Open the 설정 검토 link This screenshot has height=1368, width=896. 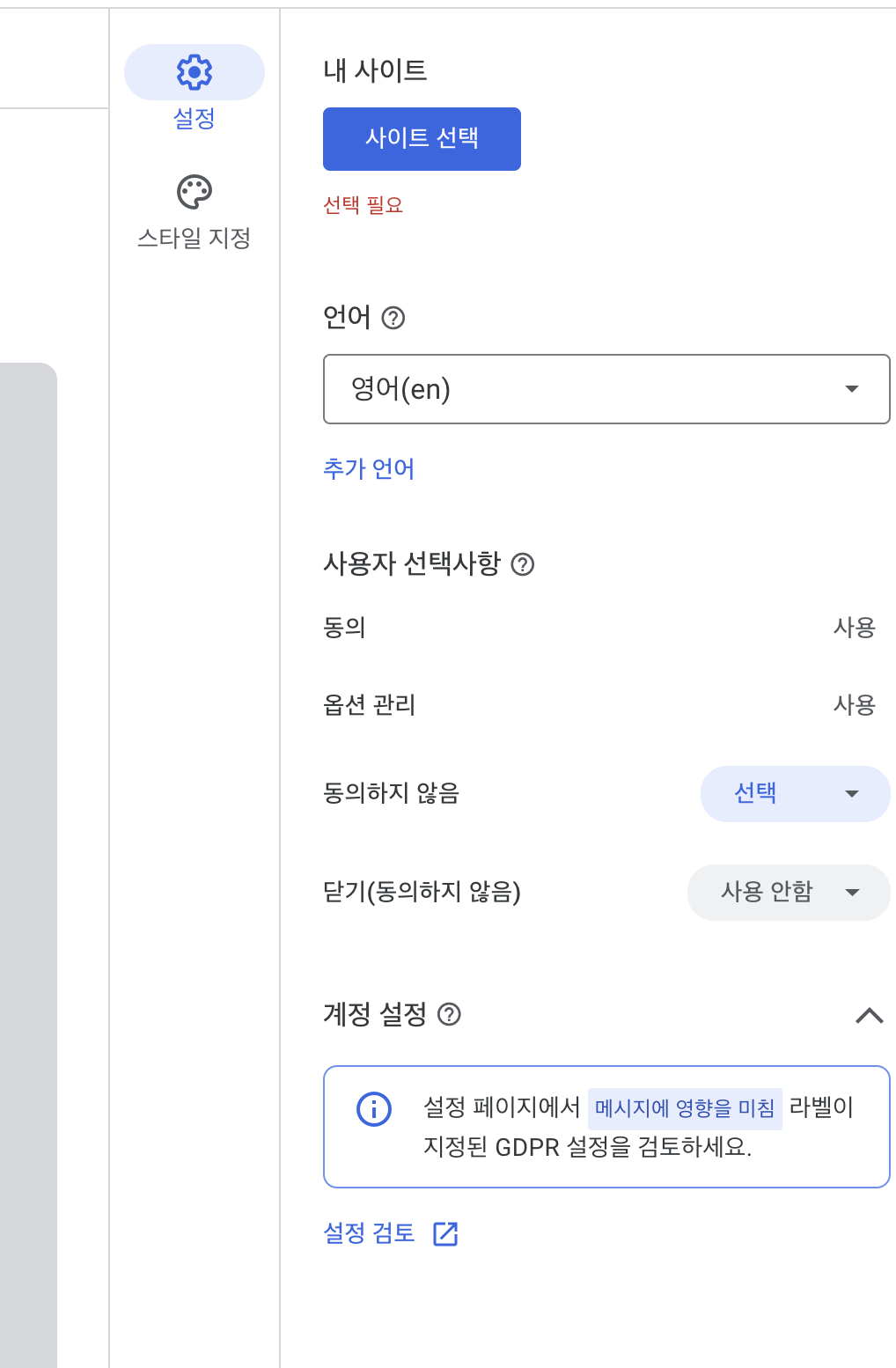click(x=369, y=1233)
